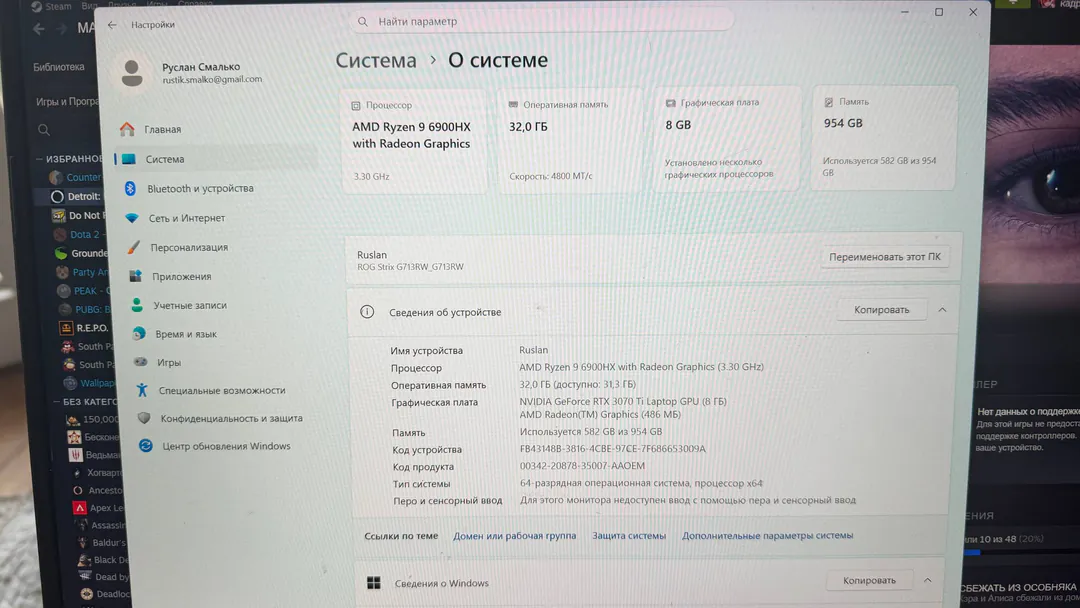Select the Система monitor icon in sidebar
1080x608 pixels.
[129, 159]
